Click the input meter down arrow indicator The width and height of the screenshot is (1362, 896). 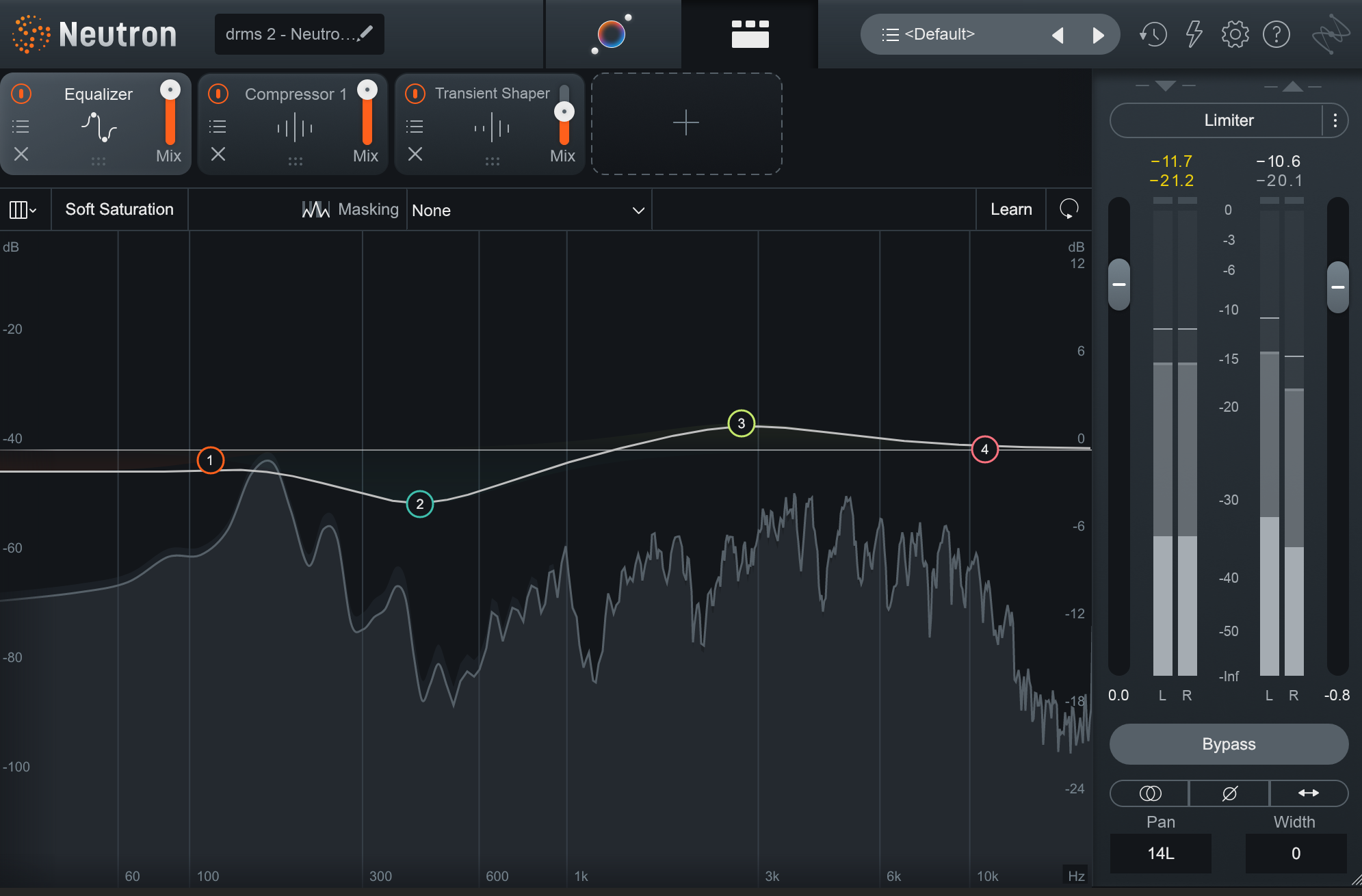click(1165, 85)
